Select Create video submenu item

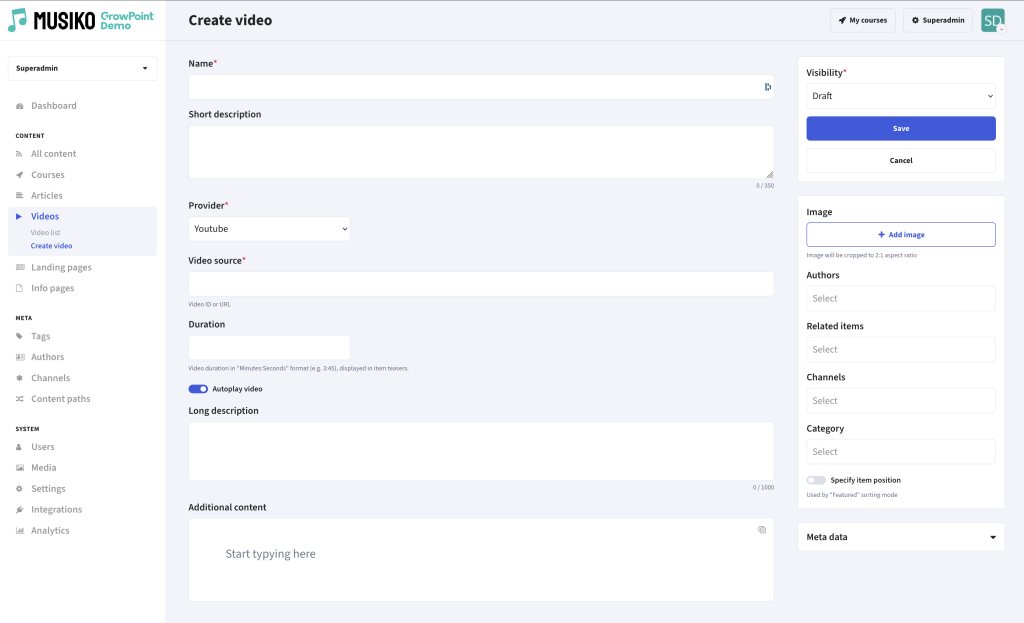click(52, 246)
